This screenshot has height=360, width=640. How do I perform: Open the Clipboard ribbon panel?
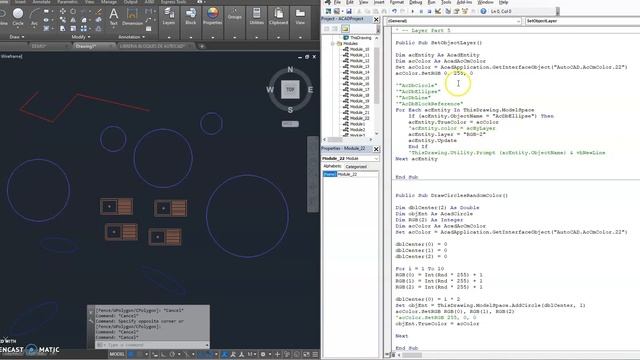[278, 16]
